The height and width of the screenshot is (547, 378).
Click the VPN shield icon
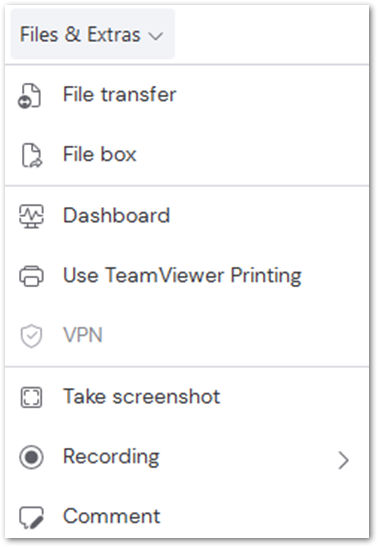(31, 336)
